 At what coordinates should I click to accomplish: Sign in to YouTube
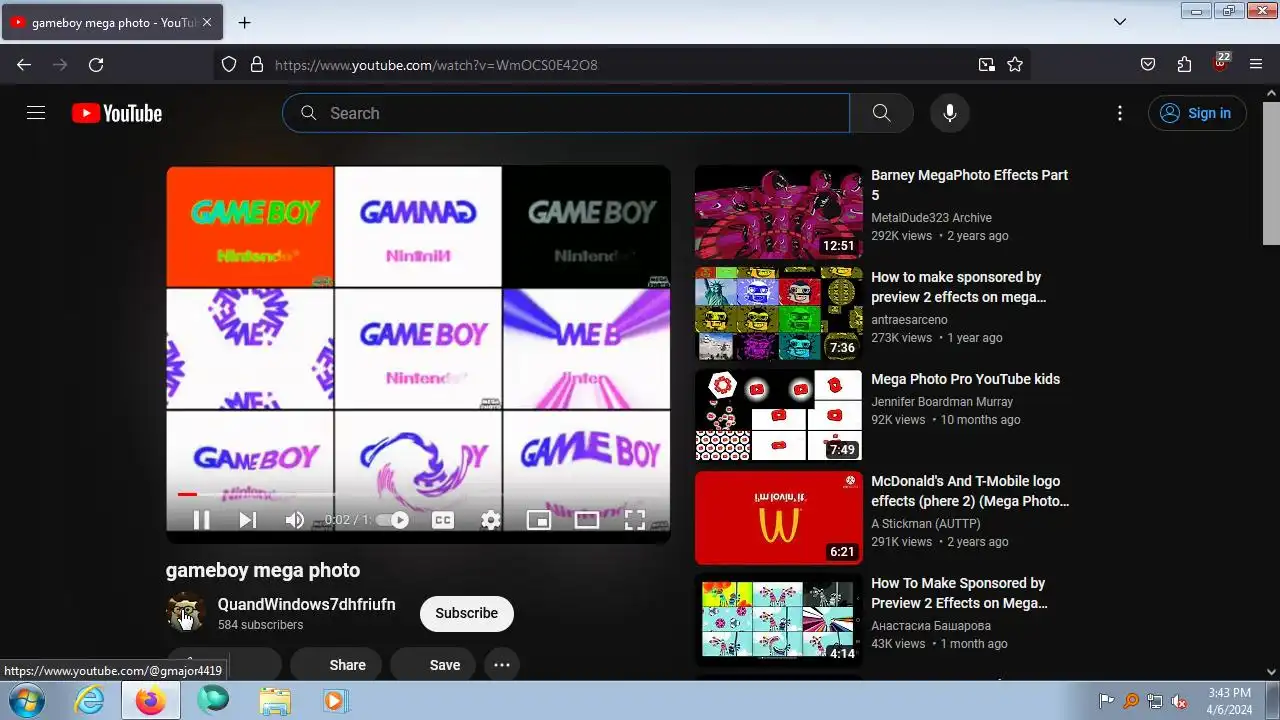(x=1197, y=113)
